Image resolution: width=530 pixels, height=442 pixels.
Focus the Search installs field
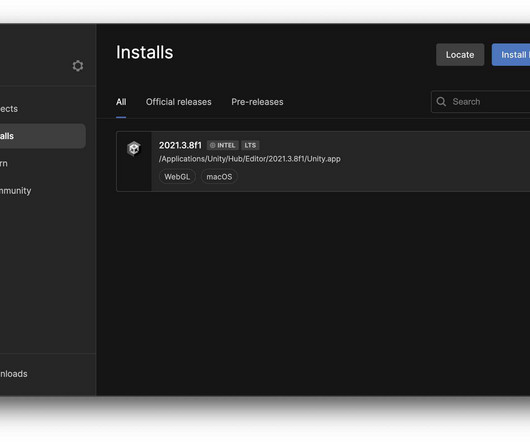point(481,101)
